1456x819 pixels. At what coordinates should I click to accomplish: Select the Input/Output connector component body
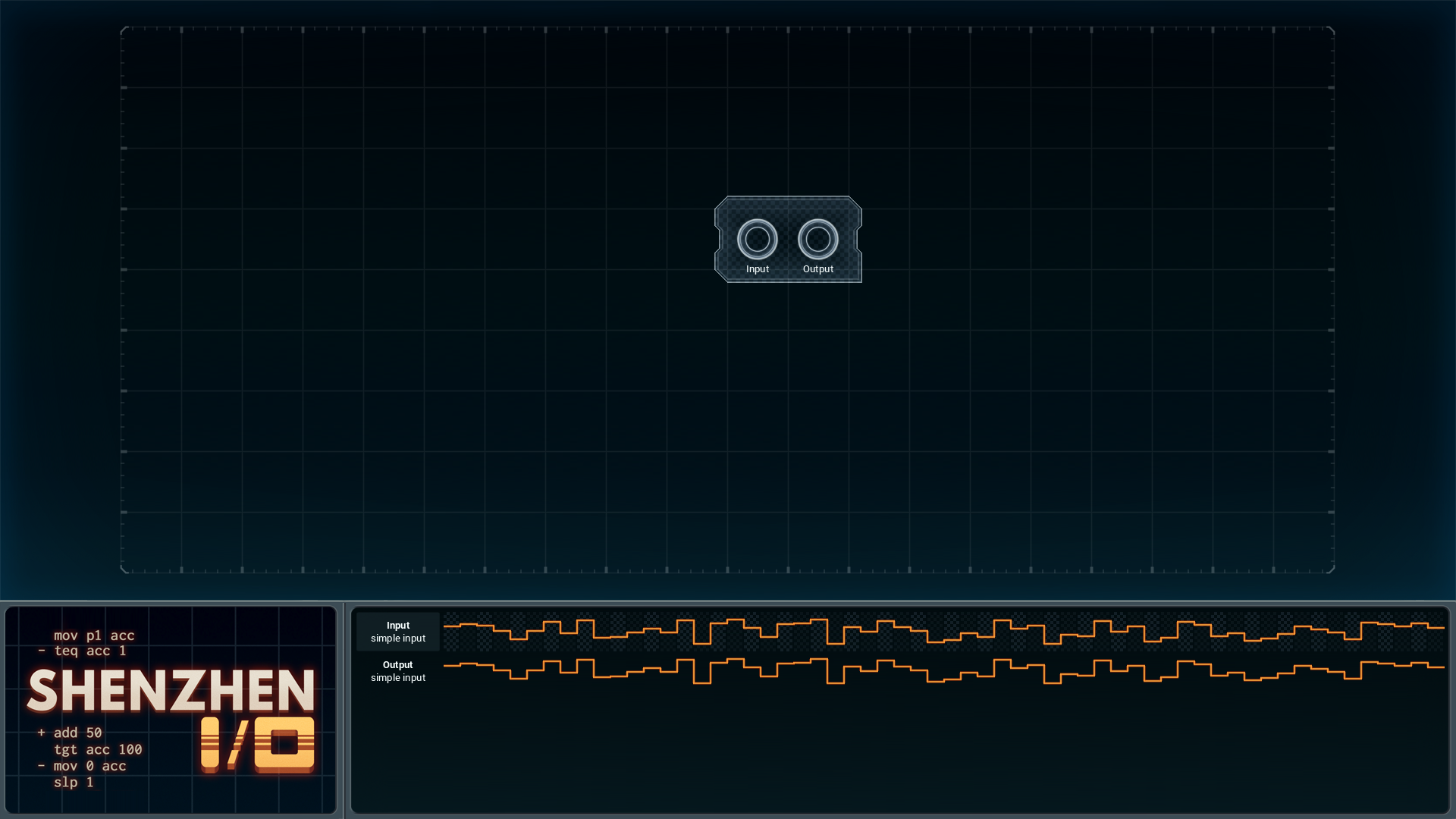[x=788, y=240]
